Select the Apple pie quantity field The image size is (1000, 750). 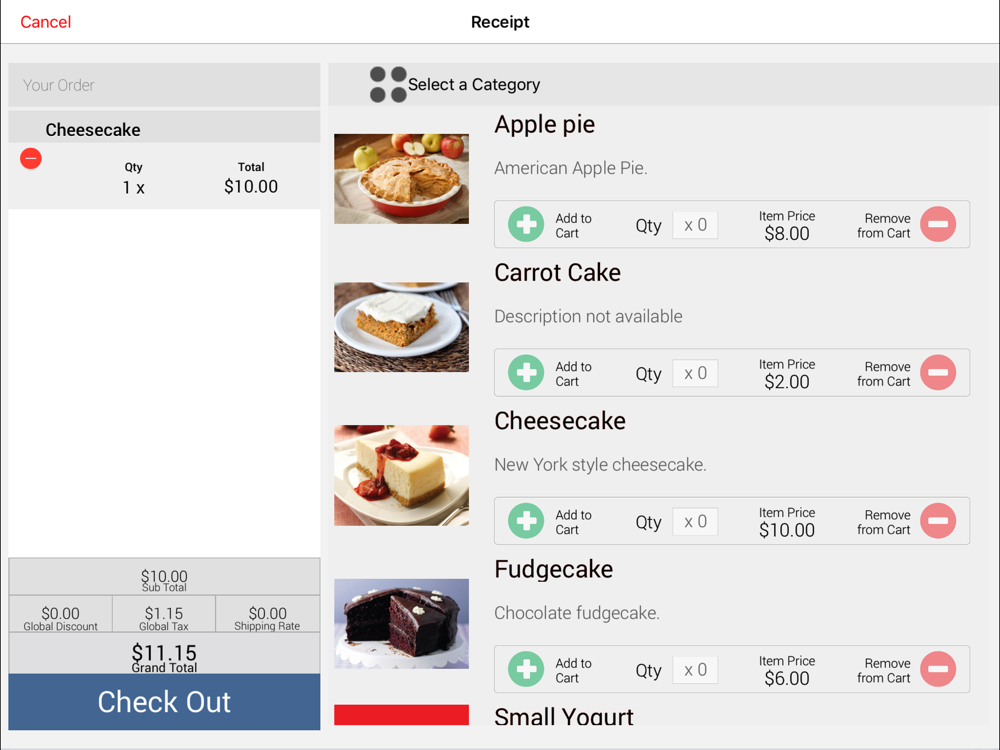pyautogui.click(x=695, y=225)
